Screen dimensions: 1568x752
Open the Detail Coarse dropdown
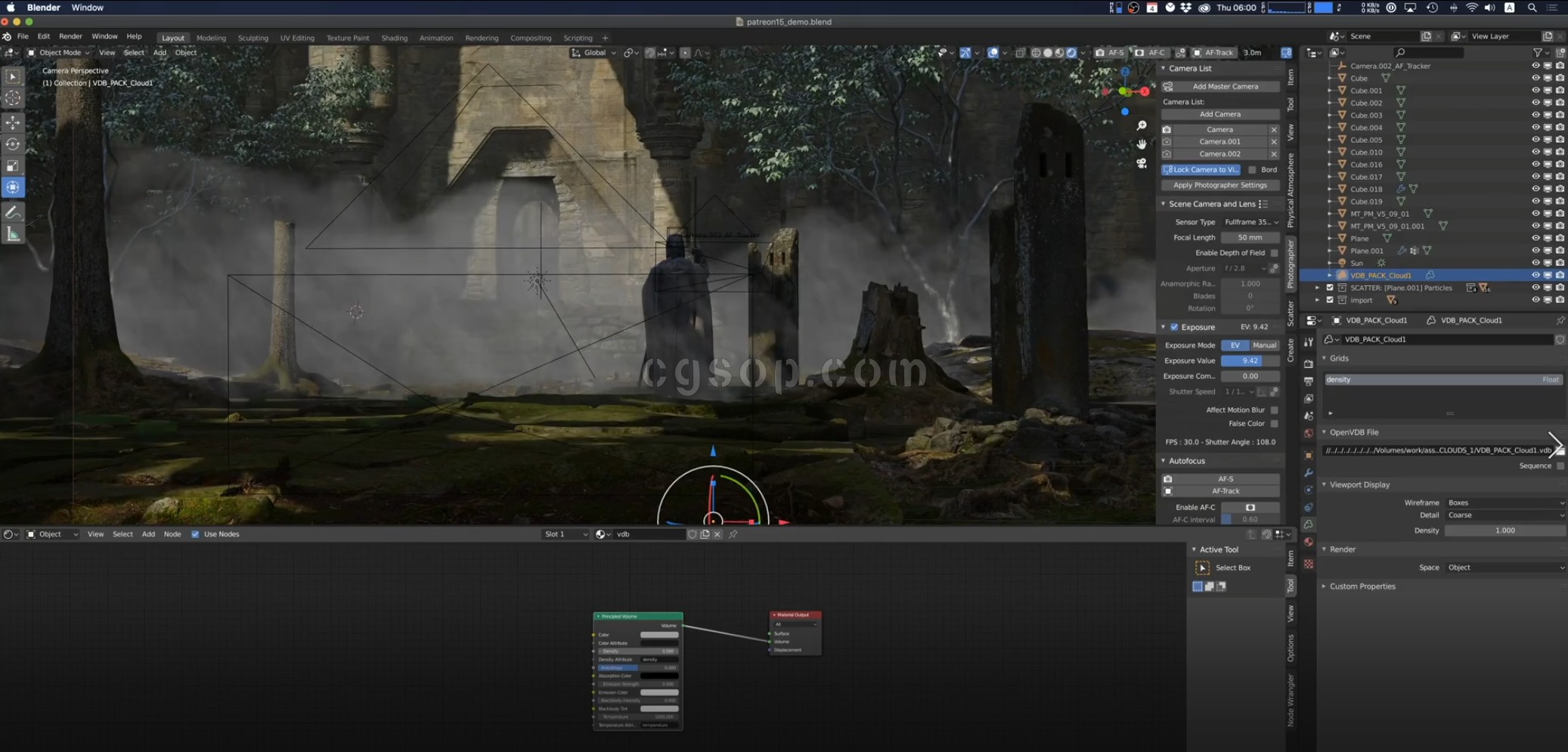pyautogui.click(x=1505, y=515)
